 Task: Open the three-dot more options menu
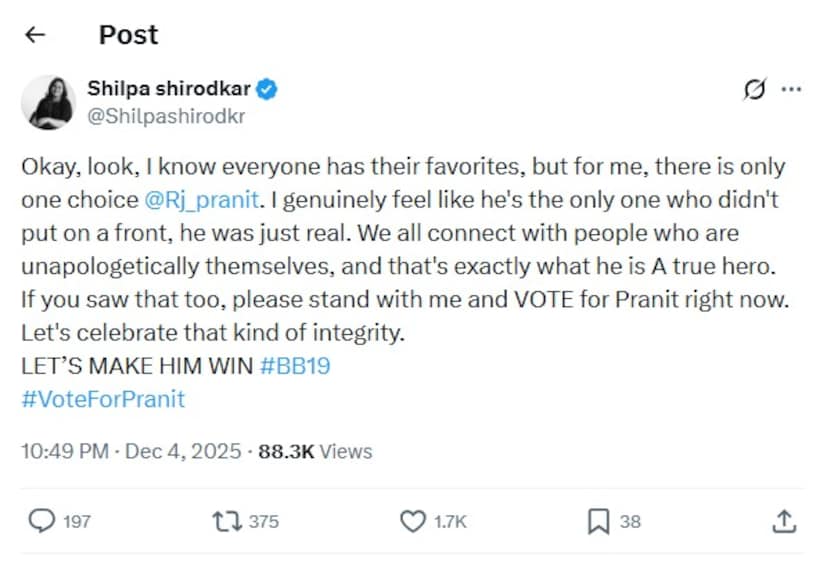point(791,90)
